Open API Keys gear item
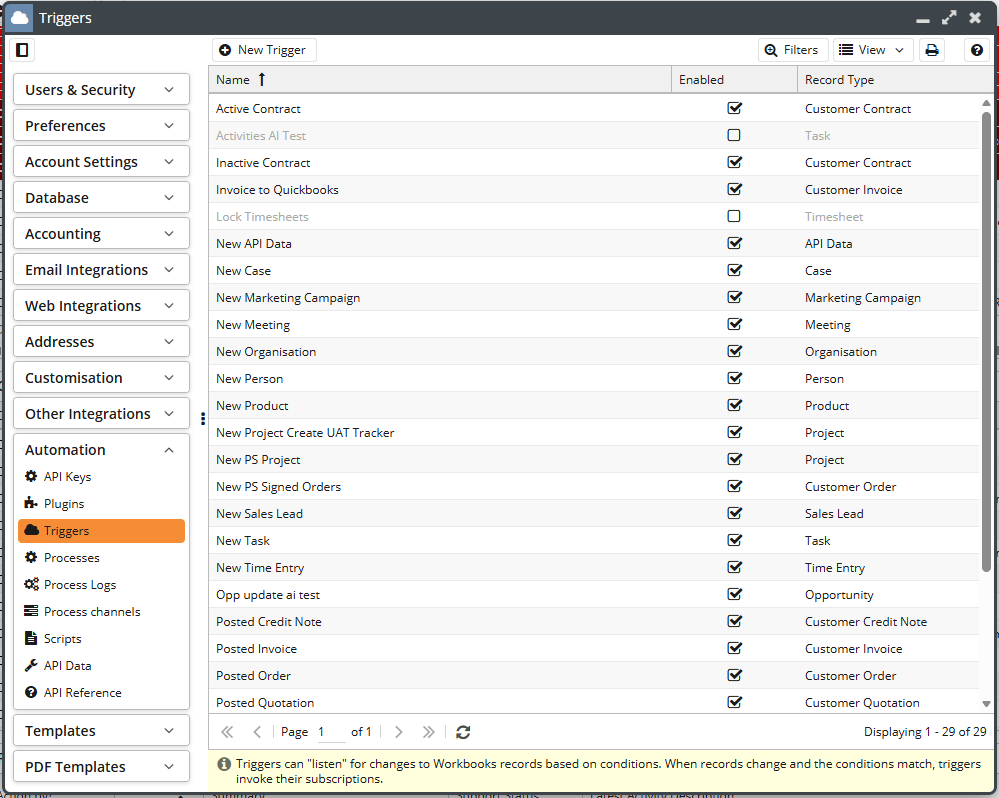 coord(67,477)
